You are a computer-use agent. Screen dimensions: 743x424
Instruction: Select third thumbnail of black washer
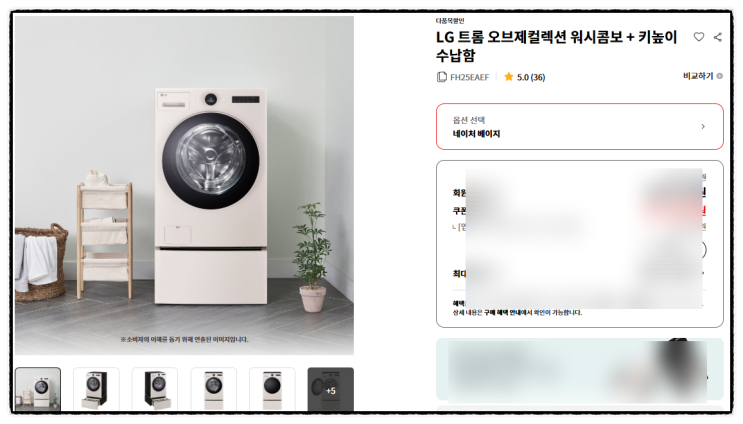155,388
